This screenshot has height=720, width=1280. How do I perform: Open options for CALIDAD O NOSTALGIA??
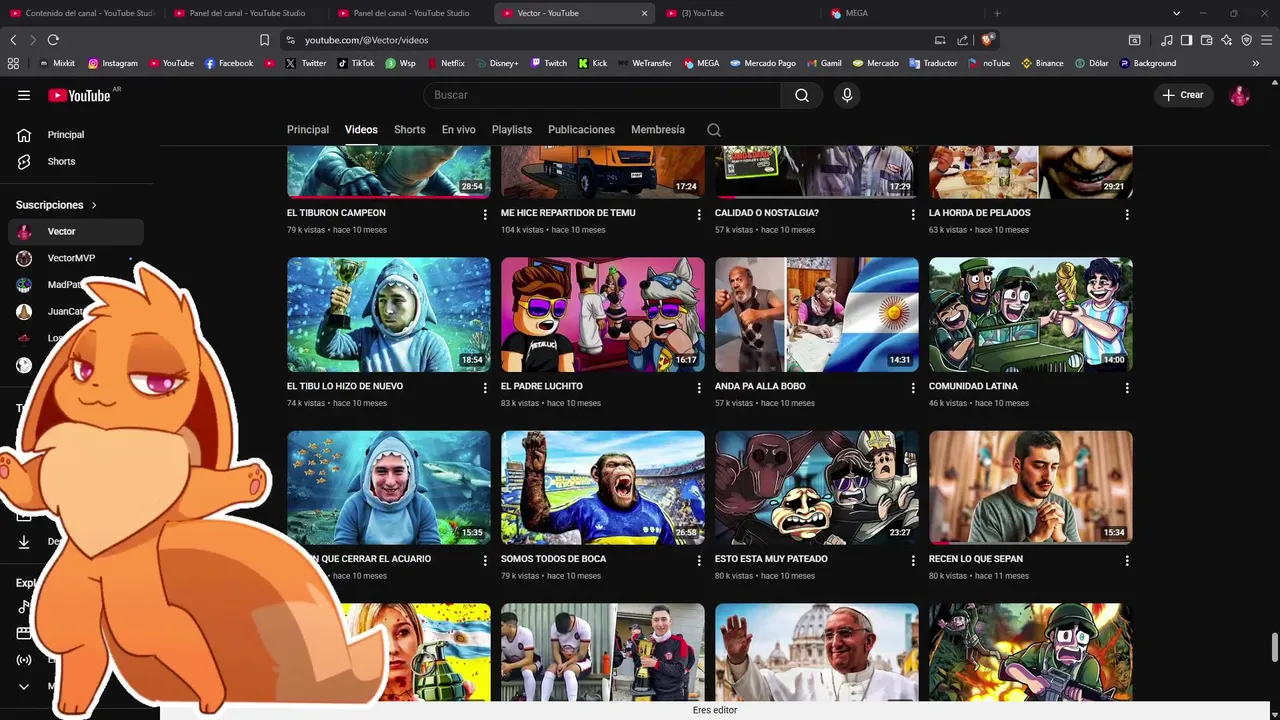pos(913,215)
